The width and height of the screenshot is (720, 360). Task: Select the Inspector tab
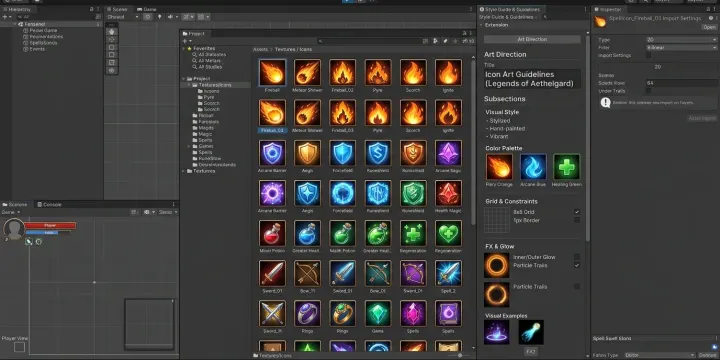(x=608, y=9)
